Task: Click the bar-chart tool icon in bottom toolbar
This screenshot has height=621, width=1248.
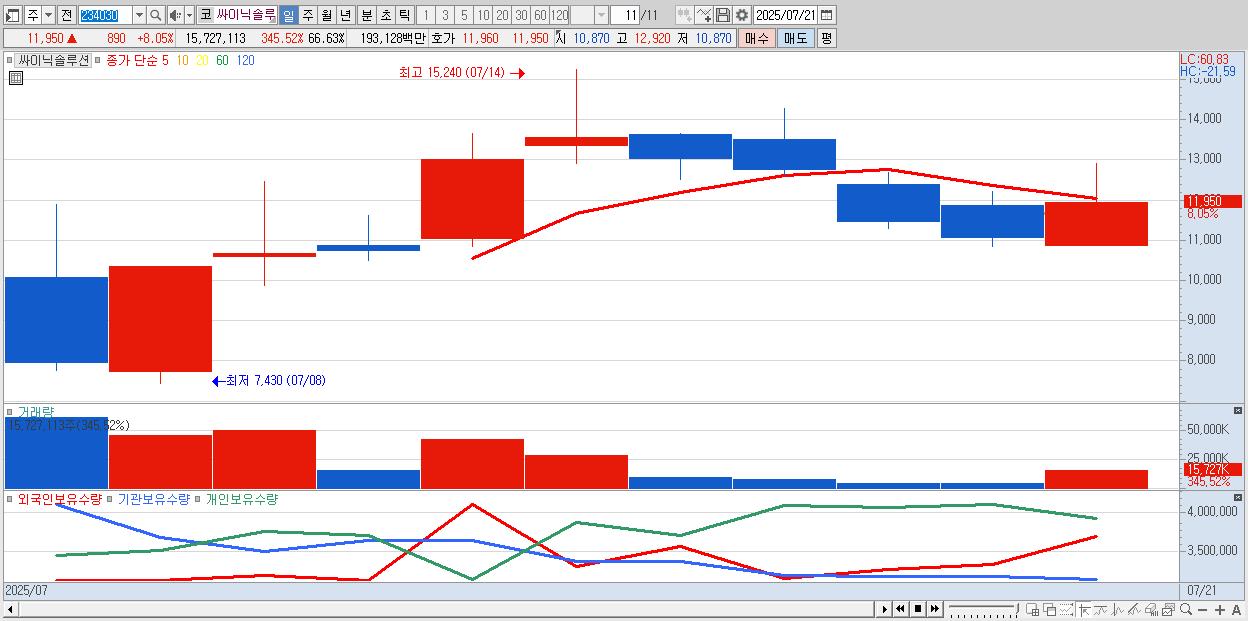Action: click(x=1118, y=610)
